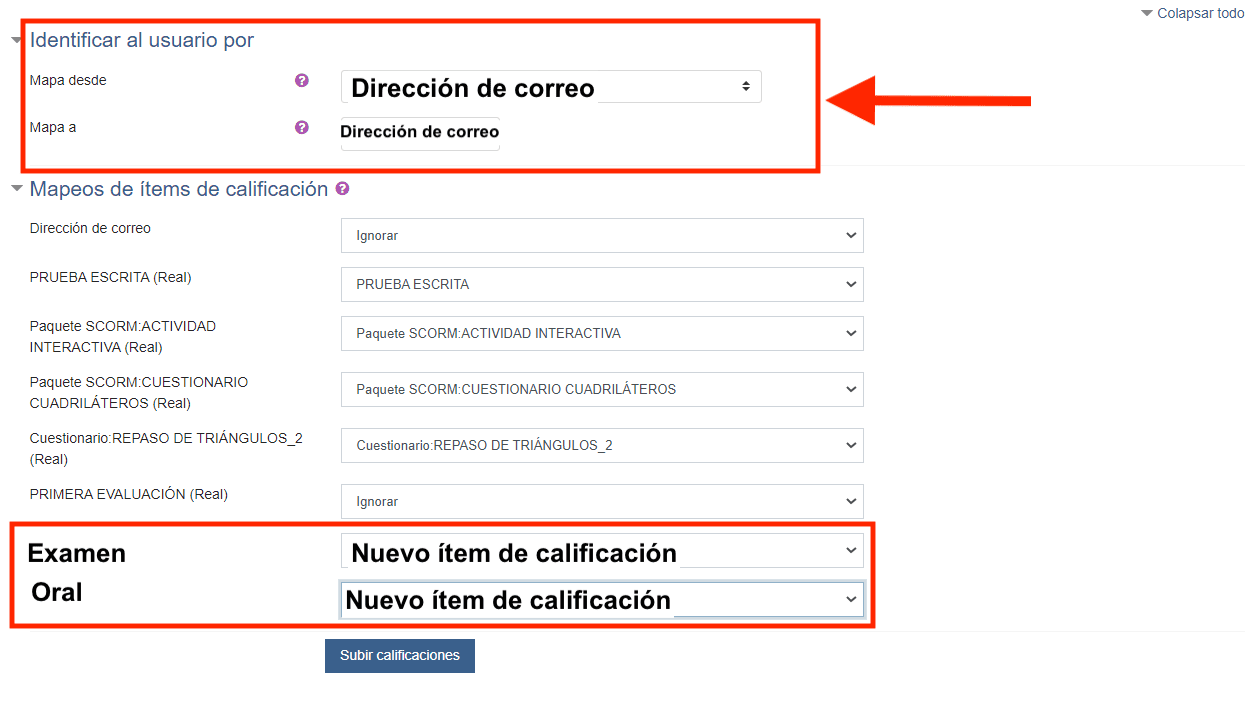This screenshot has width=1249, height=705.
Task: Open the SCORM CUESTIONARIO CUADRILÁTEROS mapping dropdown
Action: [x=602, y=389]
